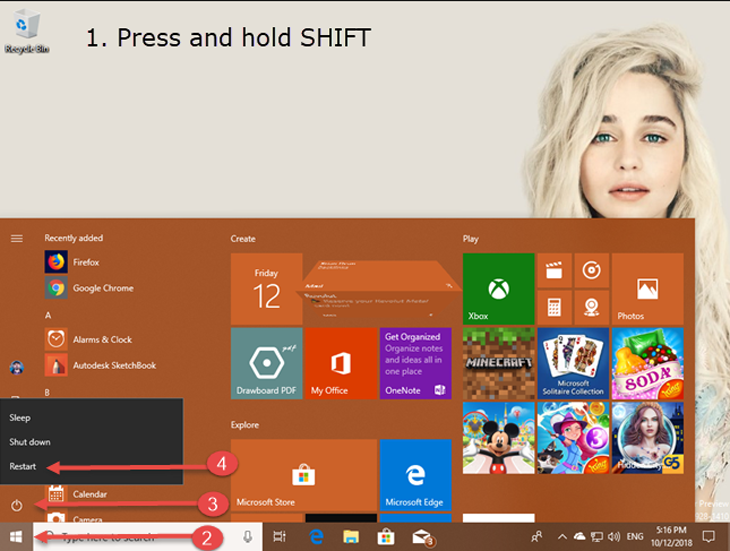Open the Candy Crush Soda tile
Screen dimensions: 730x551
[x=648, y=363]
